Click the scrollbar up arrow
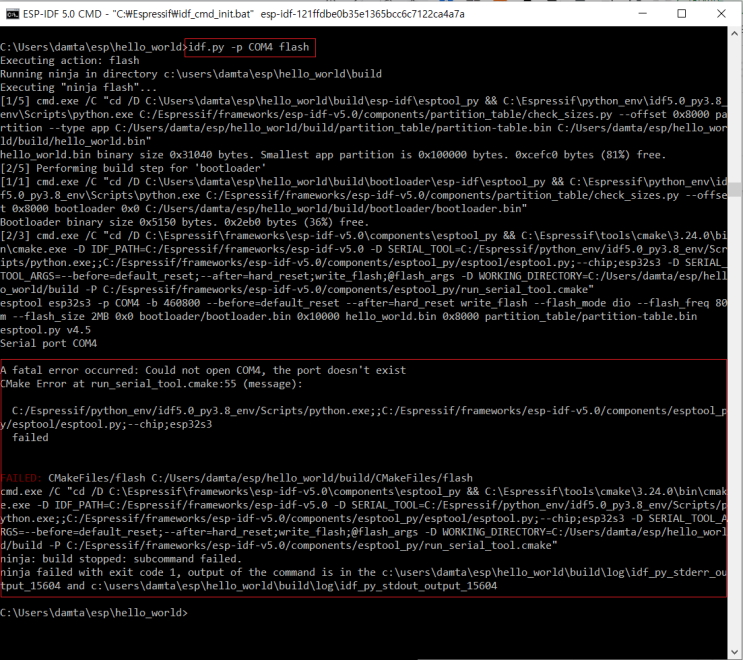Viewport: 743px width, 660px height. click(734, 33)
